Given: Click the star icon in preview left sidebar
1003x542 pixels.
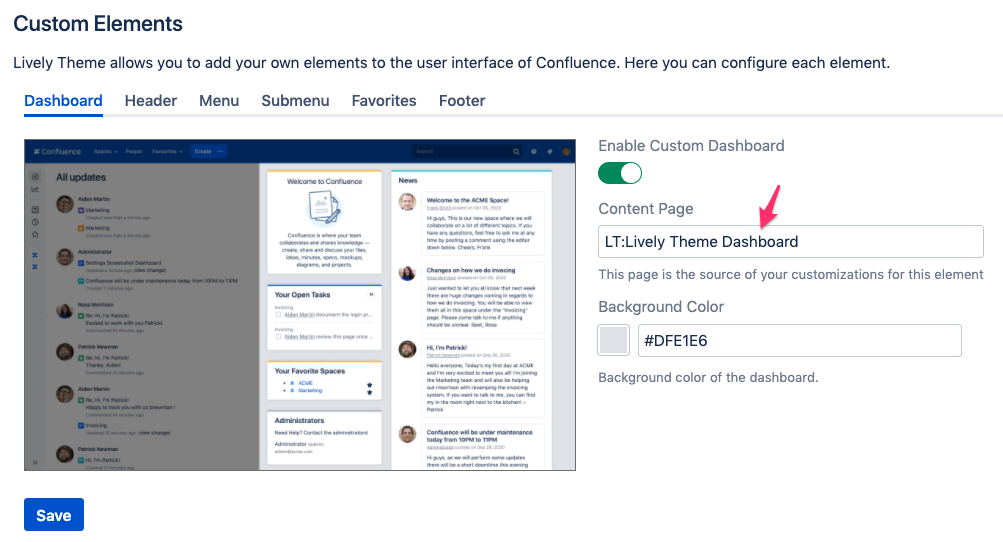Looking at the screenshot, I should pos(35,234).
